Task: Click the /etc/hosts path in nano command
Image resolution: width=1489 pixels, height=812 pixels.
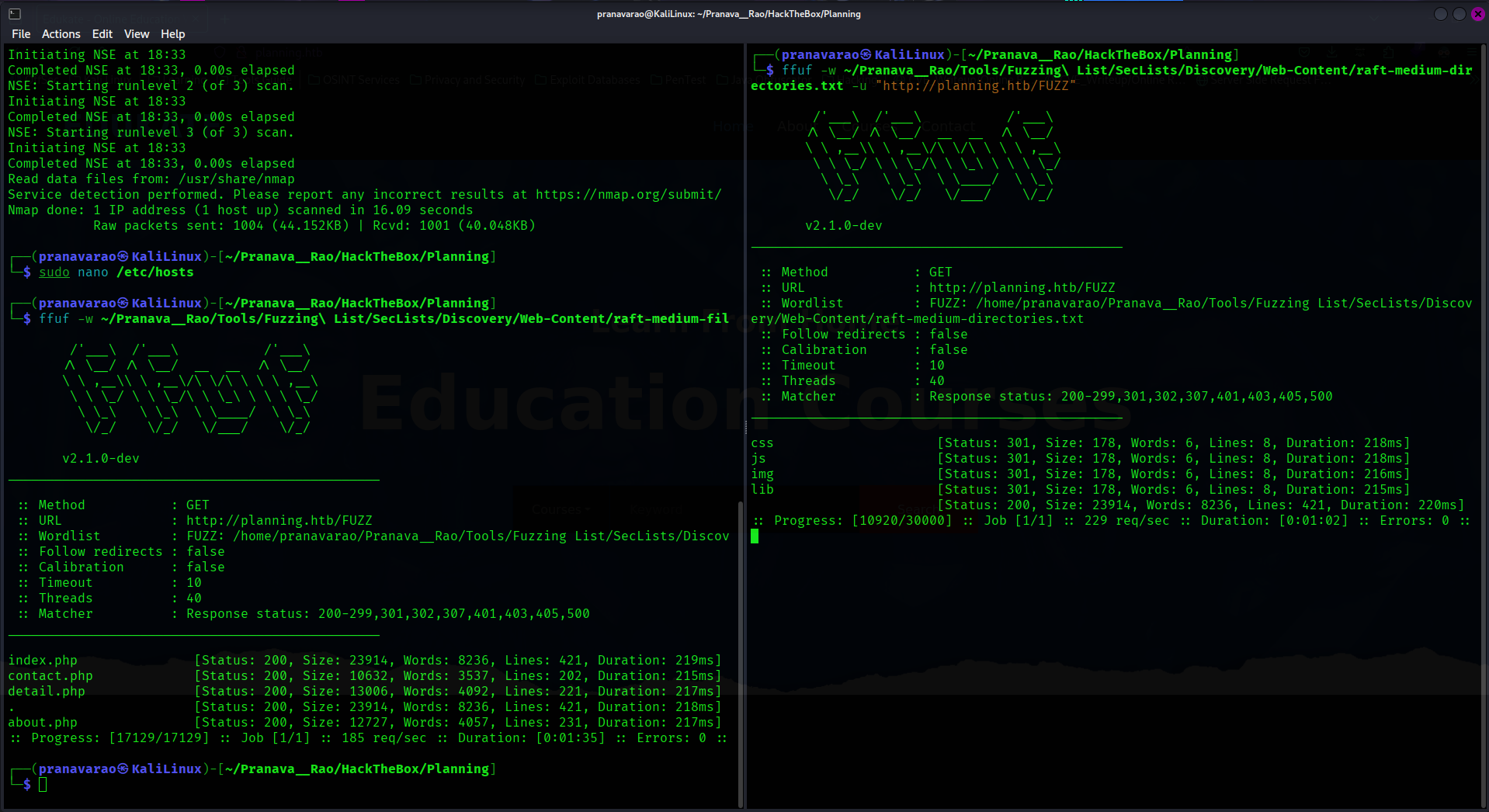Action: click(154, 272)
